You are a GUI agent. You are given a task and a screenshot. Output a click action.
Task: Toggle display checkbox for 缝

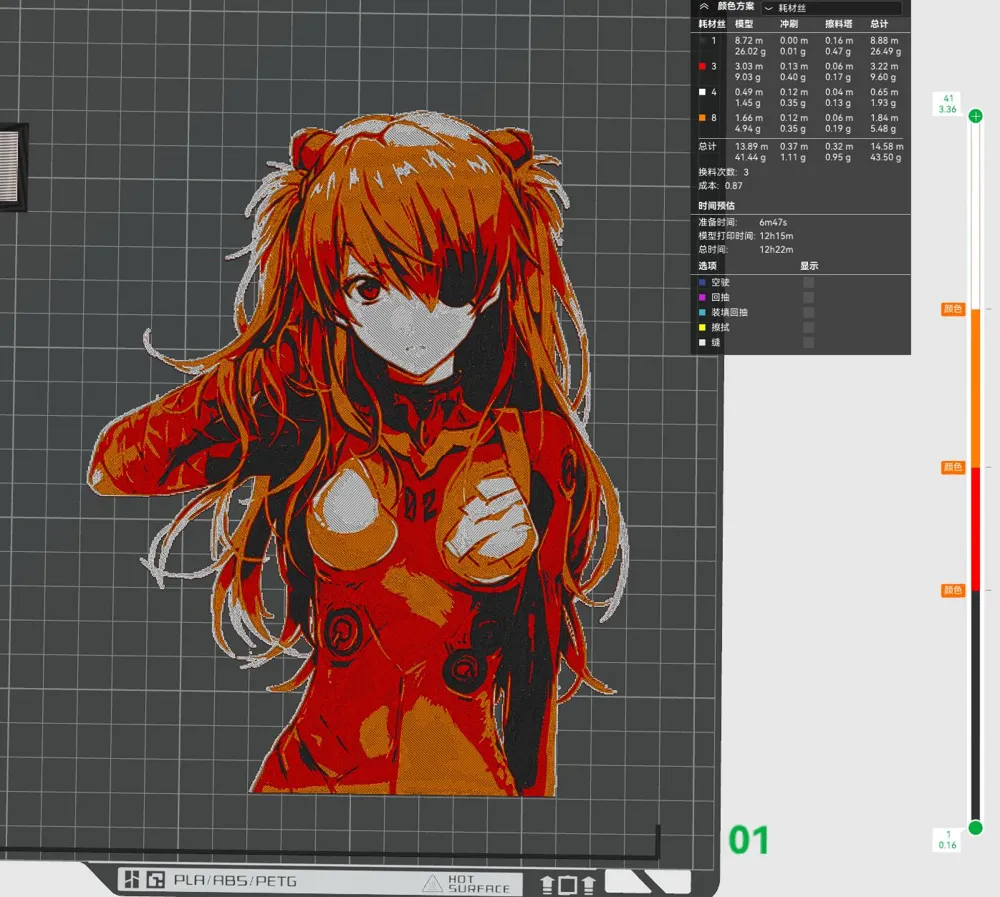pyautogui.click(x=808, y=343)
